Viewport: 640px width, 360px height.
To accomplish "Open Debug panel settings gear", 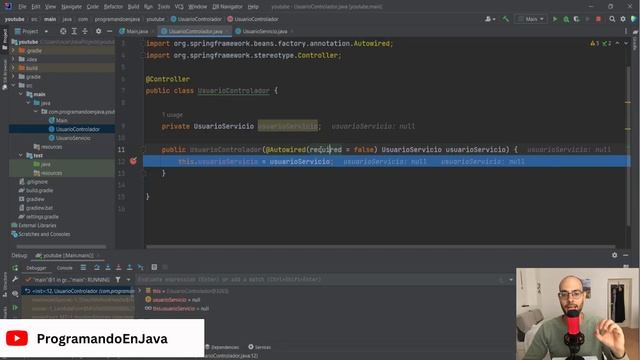I will (615, 255).
